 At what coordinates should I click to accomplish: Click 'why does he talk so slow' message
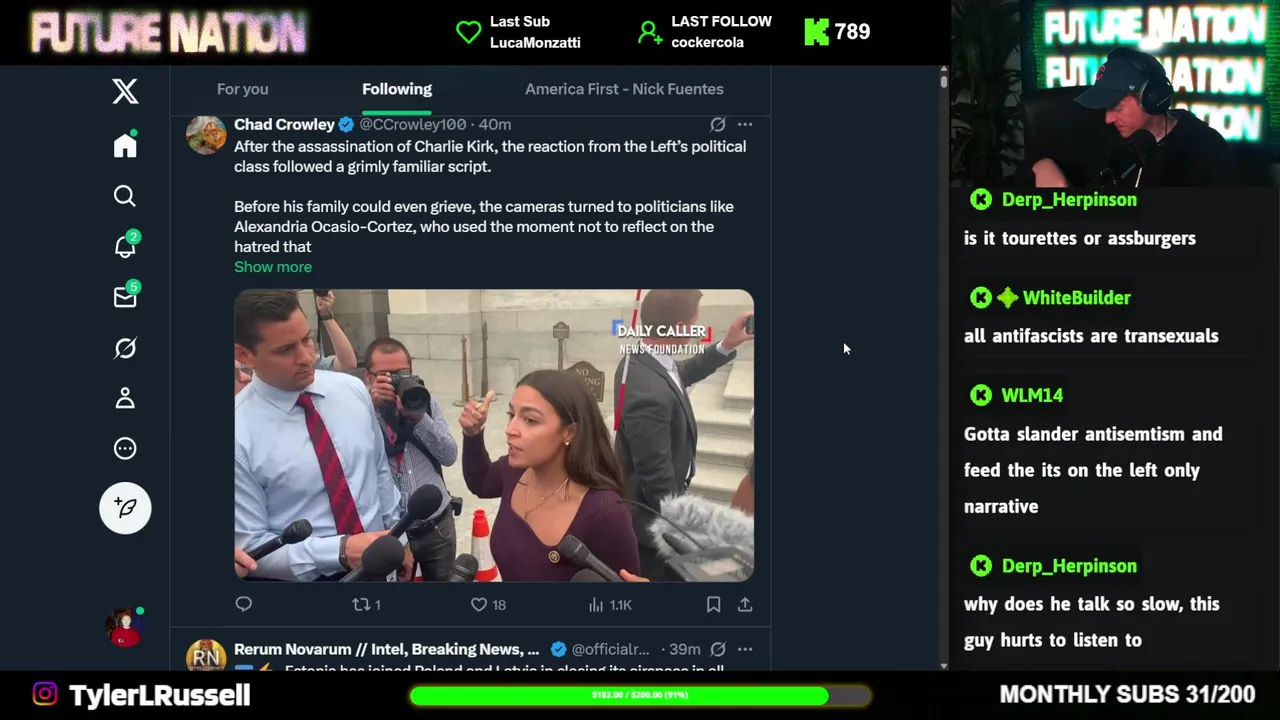(x=1091, y=622)
